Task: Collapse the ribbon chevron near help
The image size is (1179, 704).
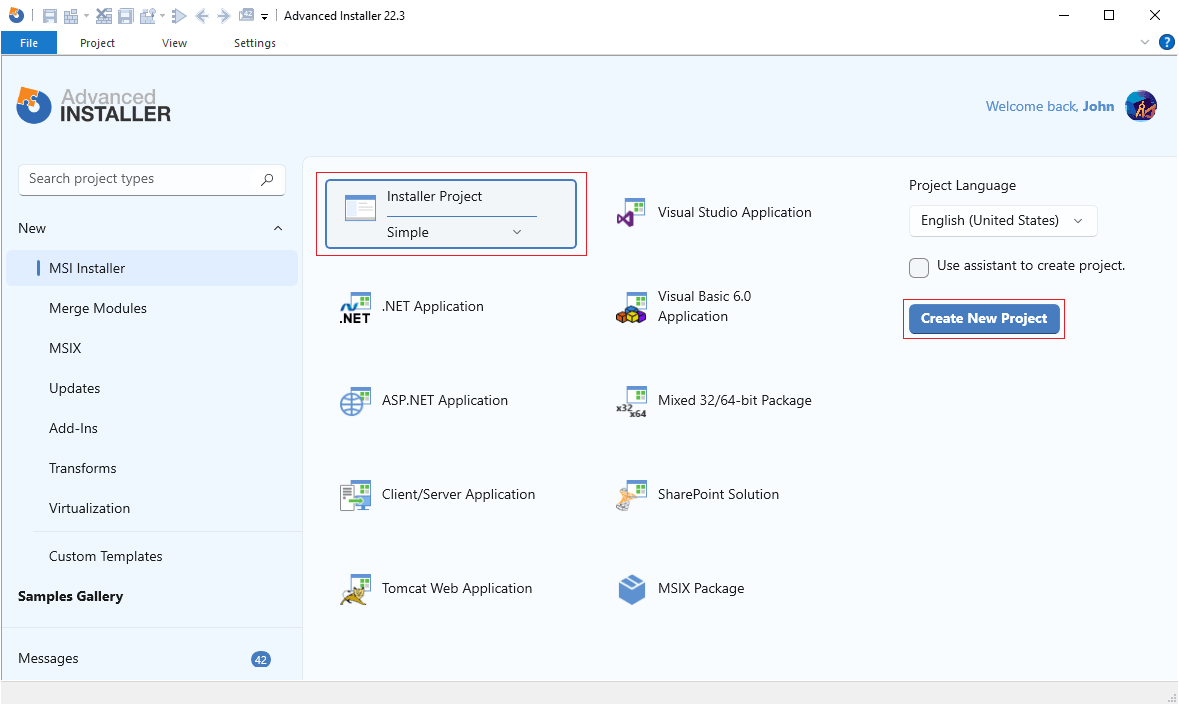Action: [1144, 42]
